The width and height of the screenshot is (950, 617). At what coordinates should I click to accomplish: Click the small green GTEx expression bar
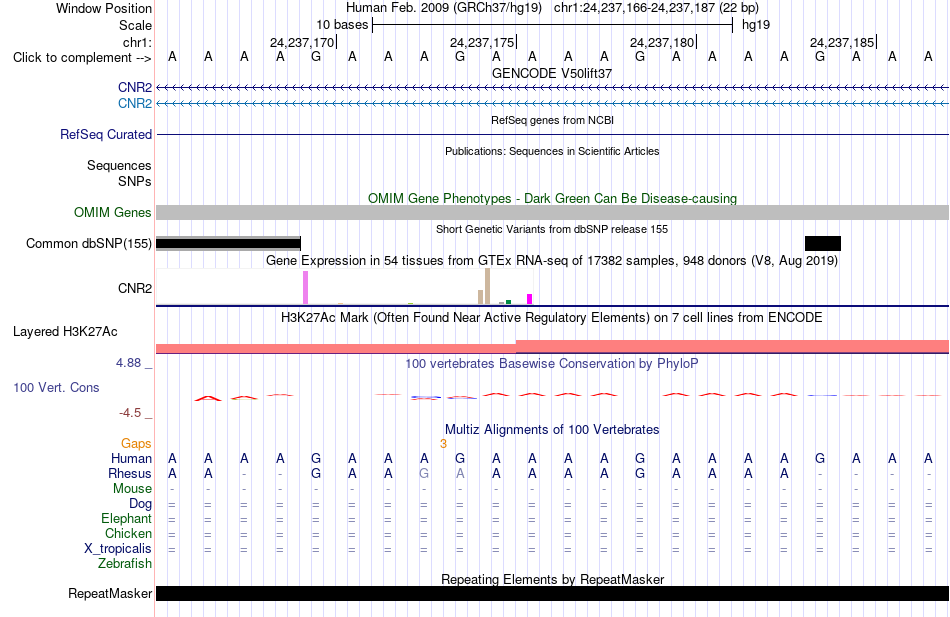(508, 302)
